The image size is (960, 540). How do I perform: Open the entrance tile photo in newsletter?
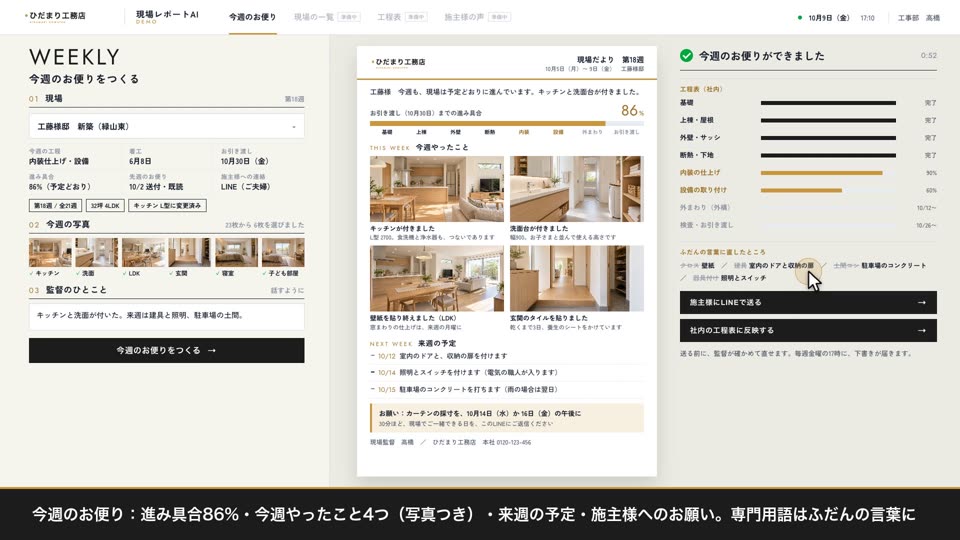point(577,279)
